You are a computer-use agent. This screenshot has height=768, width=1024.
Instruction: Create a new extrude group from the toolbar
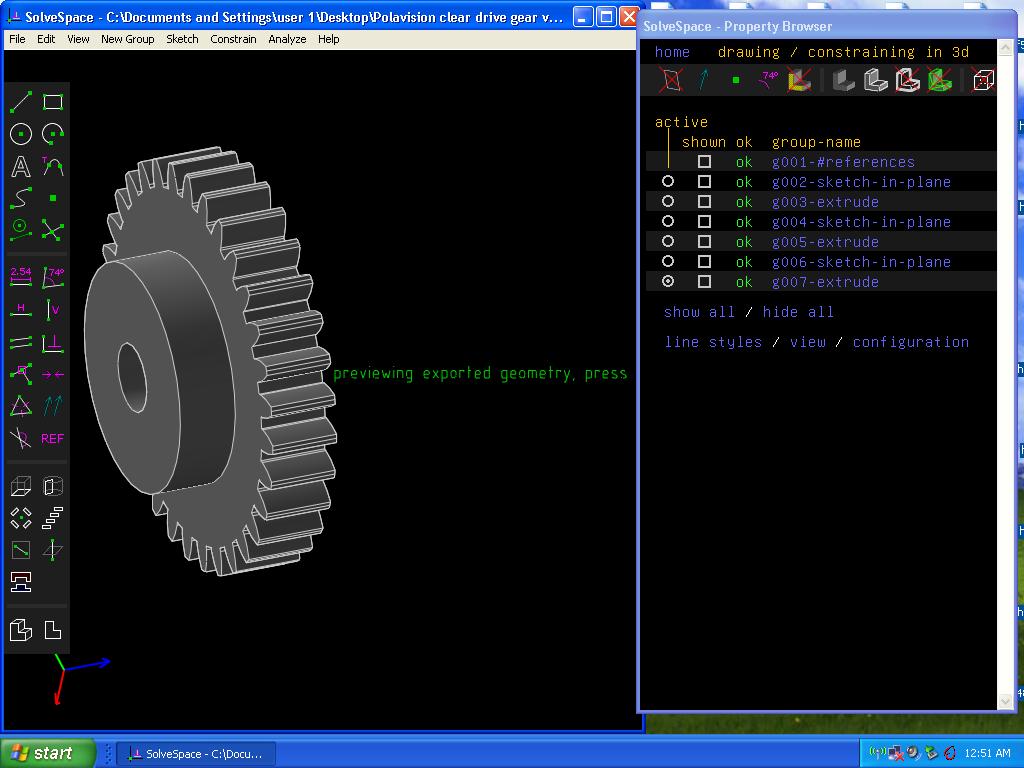(x=20, y=487)
